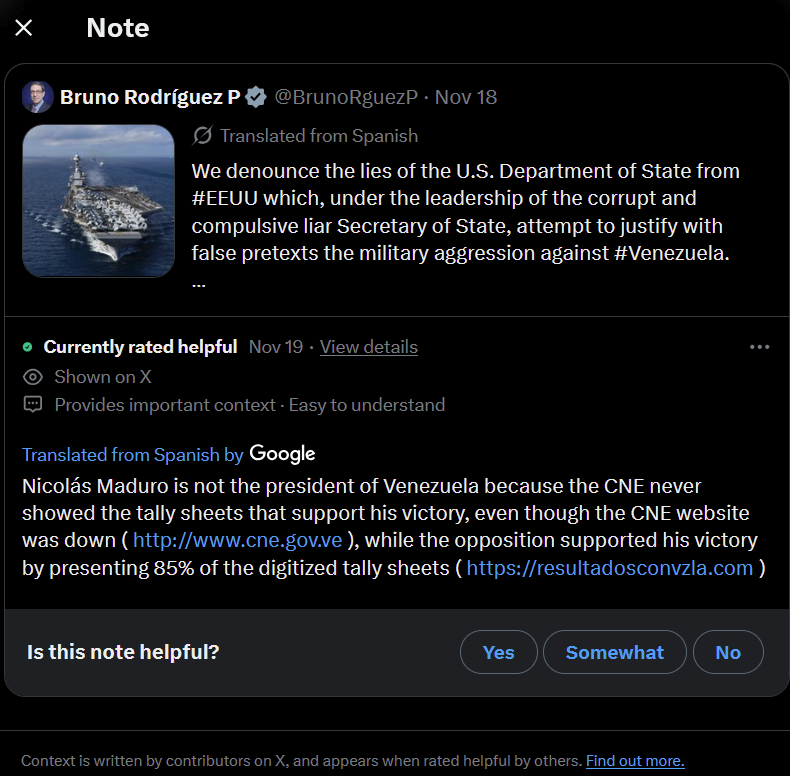Rate the note not helpful with No
The height and width of the screenshot is (776, 790).
point(728,652)
